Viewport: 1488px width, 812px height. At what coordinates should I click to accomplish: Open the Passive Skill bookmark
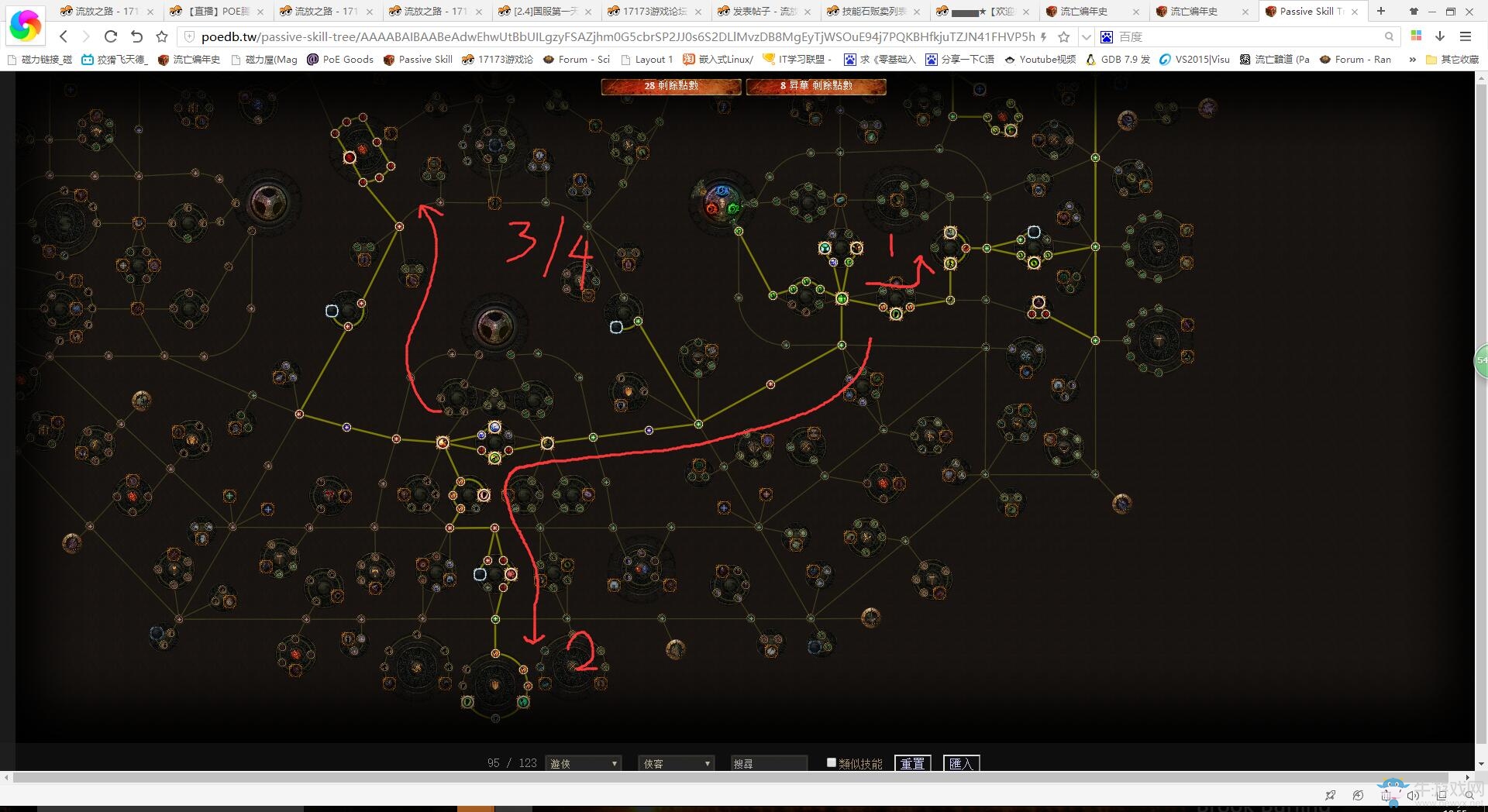click(418, 60)
